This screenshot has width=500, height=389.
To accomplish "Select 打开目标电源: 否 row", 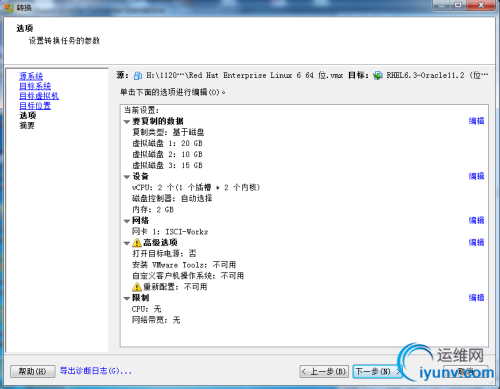I will [x=164, y=254].
